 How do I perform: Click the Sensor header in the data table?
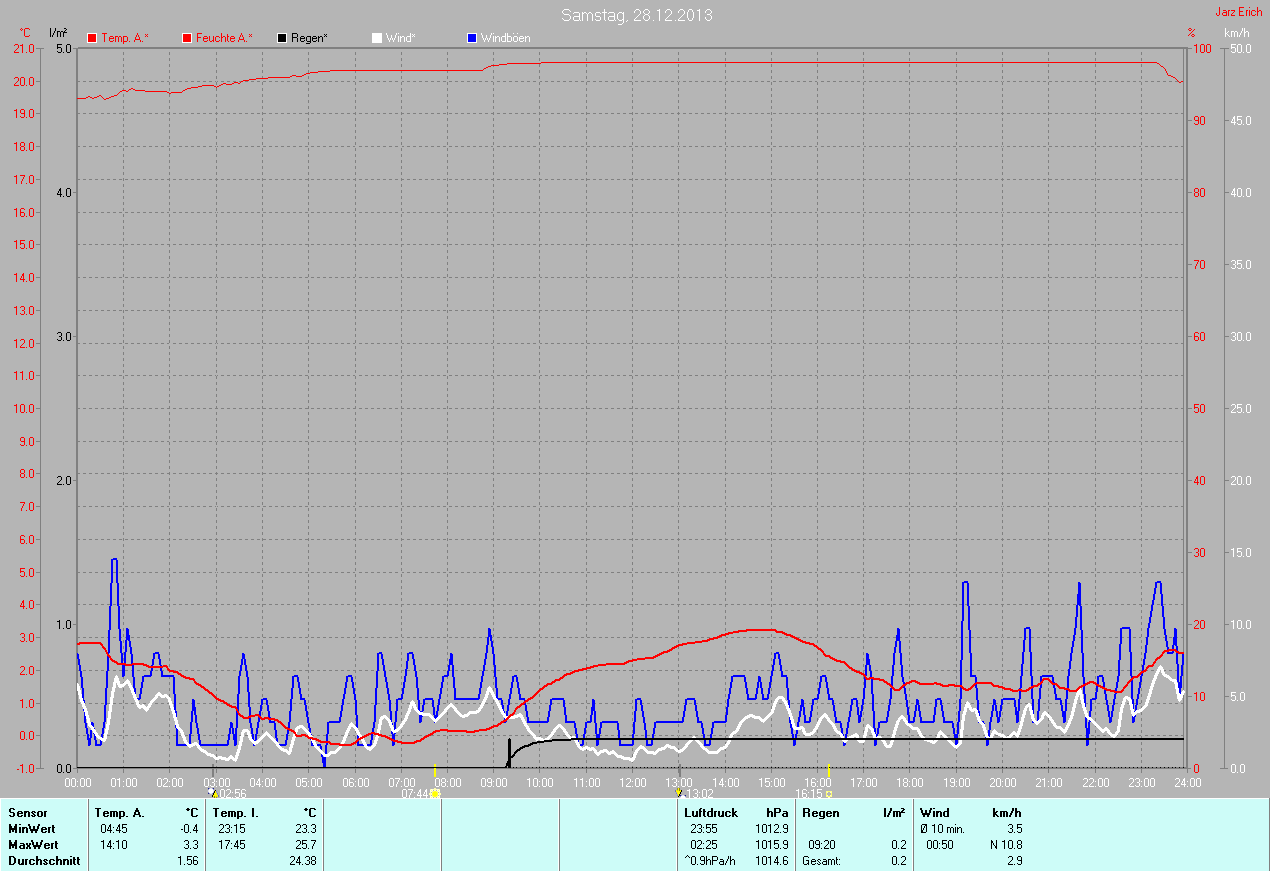pyautogui.click(x=27, y=813)
